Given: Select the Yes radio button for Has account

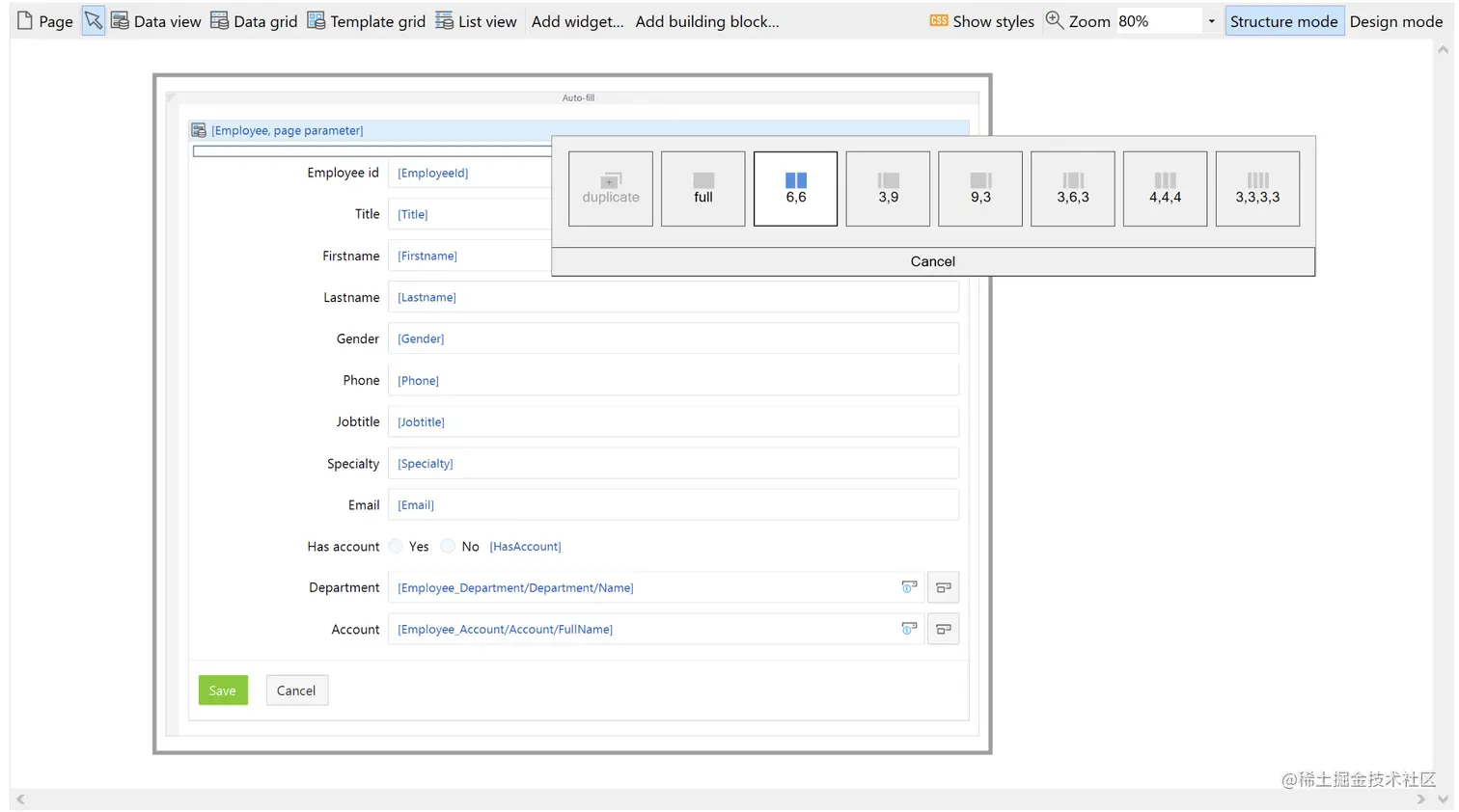Looking at the screenshot, I should coord(396,546).
